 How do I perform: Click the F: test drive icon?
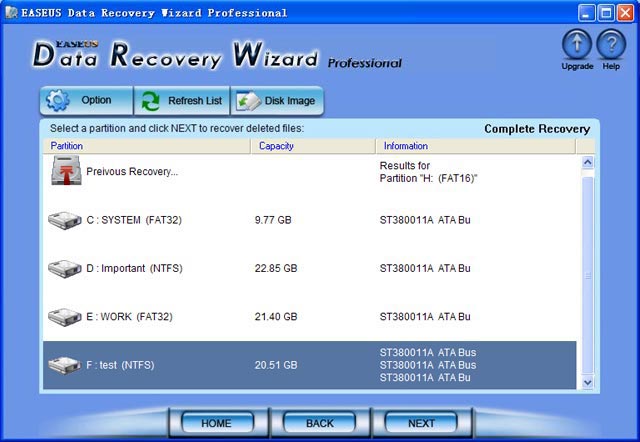point(64,365)
